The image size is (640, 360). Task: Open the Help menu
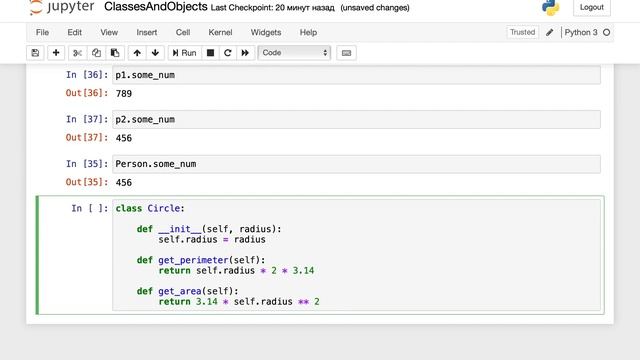pyautogui.click(x=308, y=32)
